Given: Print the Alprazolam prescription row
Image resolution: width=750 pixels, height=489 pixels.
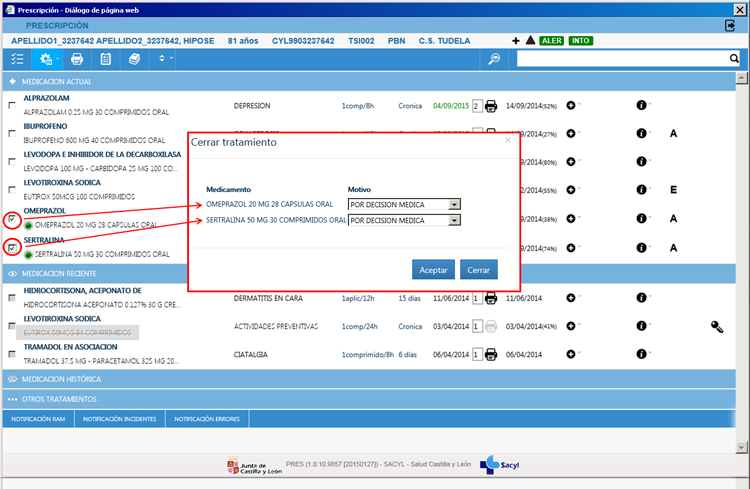Looking at the screenshot, I should [x=491, y=105].
